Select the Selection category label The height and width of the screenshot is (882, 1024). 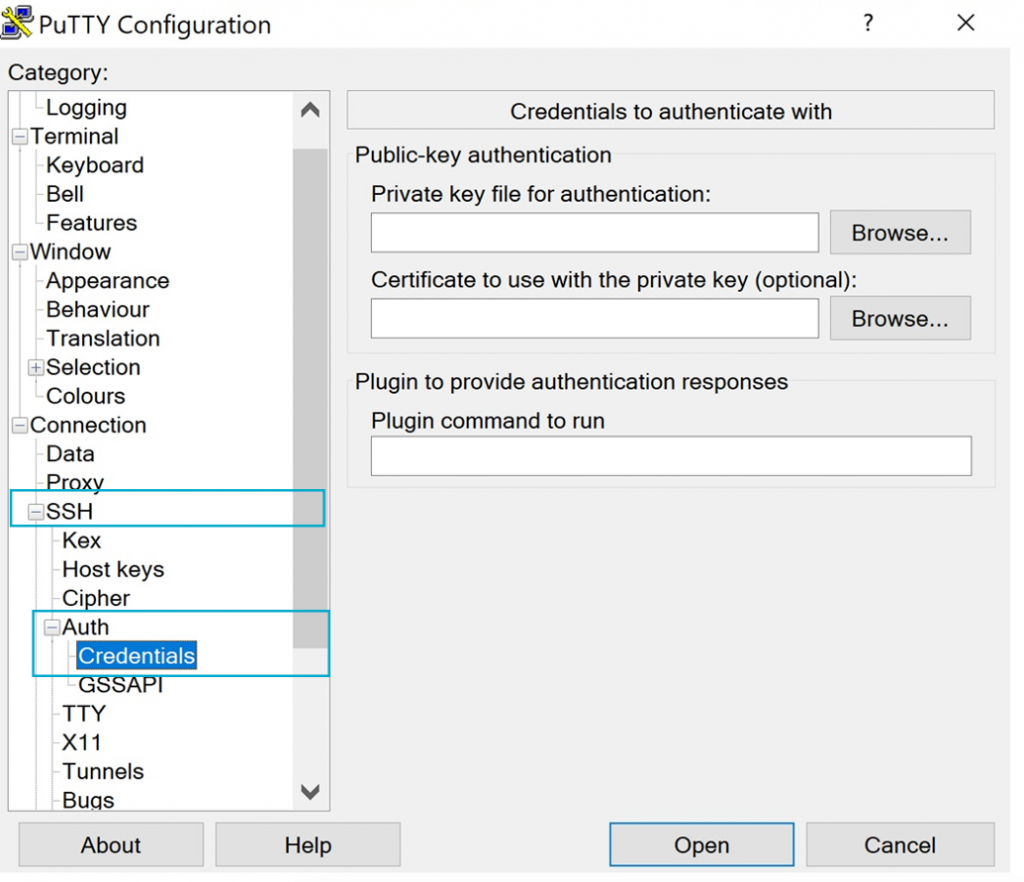(93, 368)
